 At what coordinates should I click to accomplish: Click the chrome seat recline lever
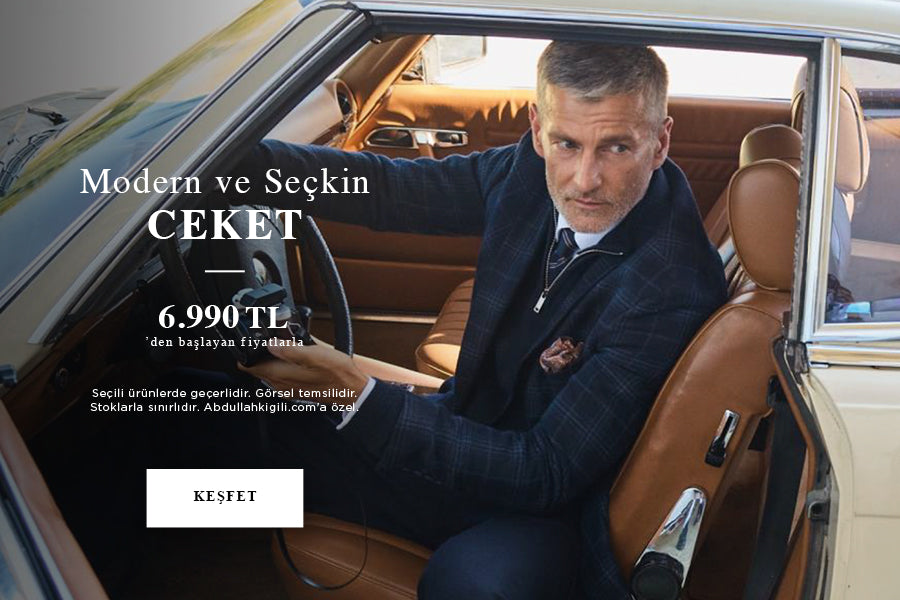click(x=722, y=438)
